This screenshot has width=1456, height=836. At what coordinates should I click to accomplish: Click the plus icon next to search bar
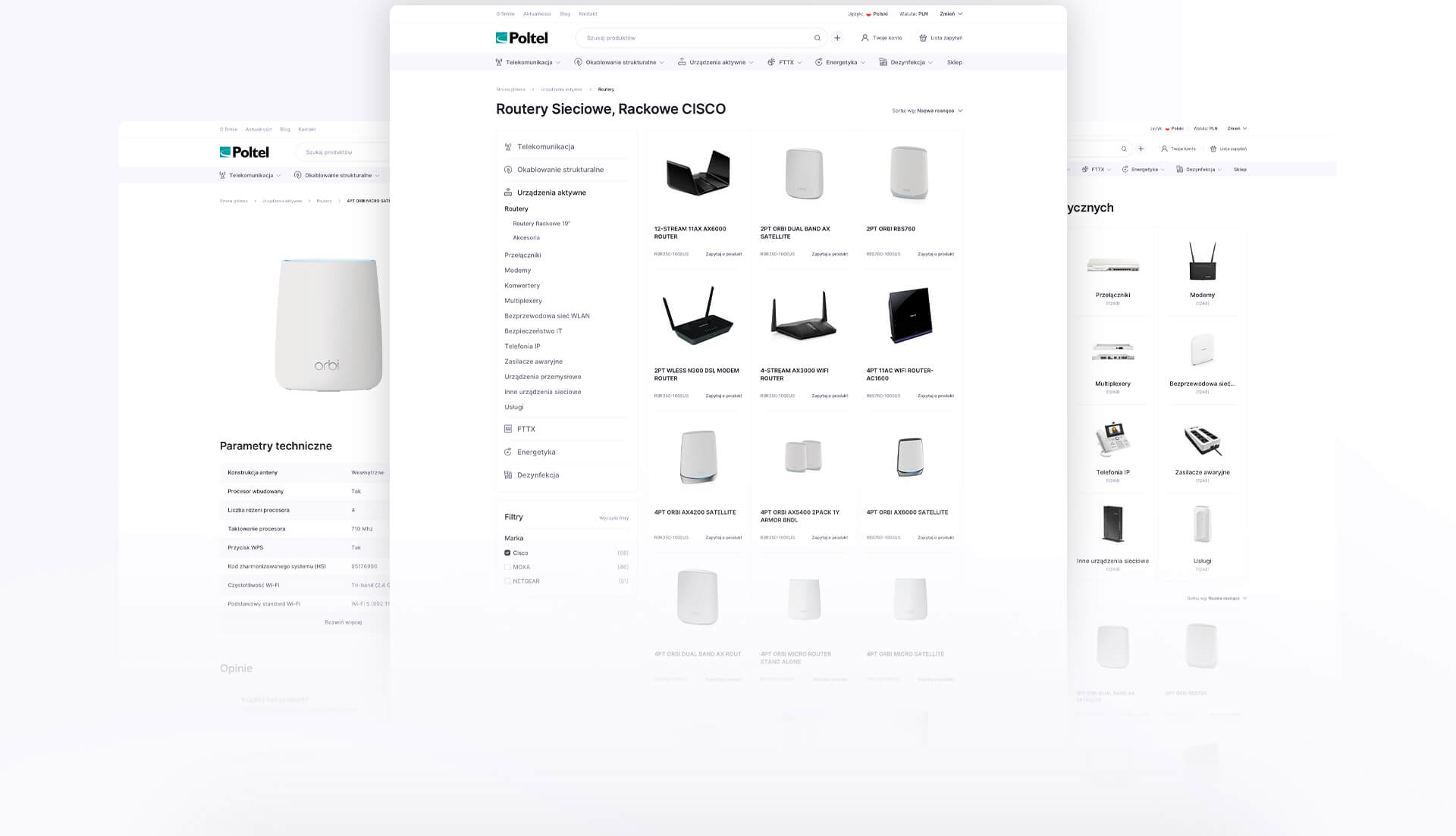pos(837,38)
